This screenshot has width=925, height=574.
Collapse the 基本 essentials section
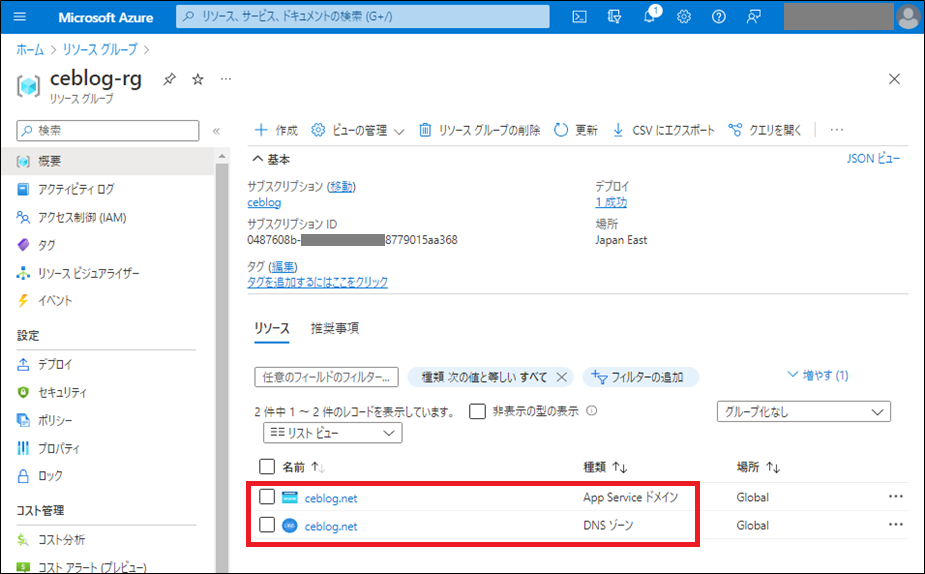[x=271, y=159]
